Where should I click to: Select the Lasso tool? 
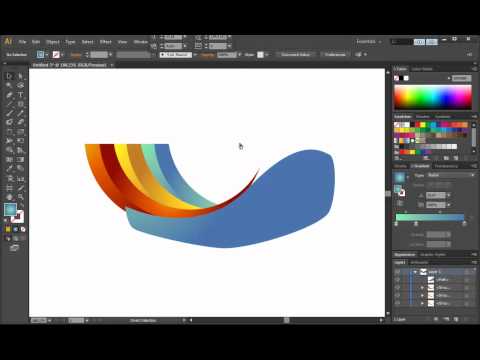pos(20,86)
